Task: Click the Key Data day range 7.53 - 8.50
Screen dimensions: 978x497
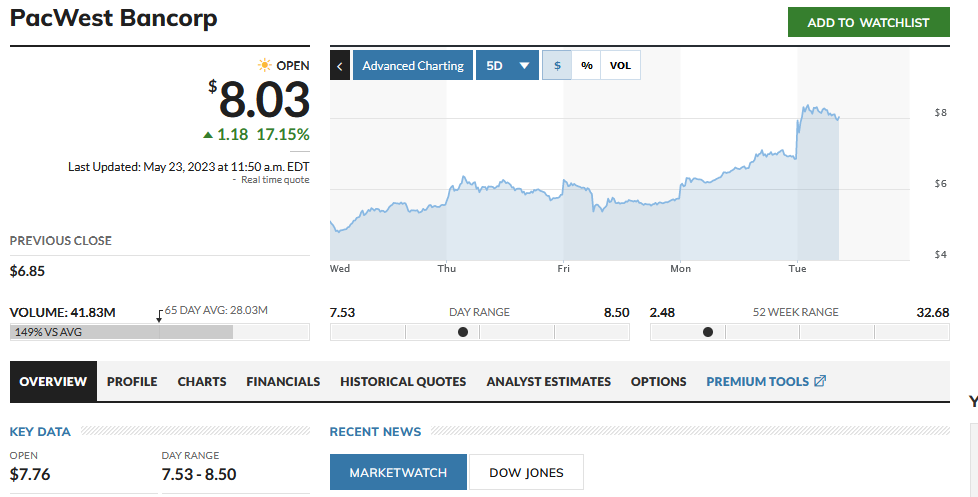Action: coord(199,474)
